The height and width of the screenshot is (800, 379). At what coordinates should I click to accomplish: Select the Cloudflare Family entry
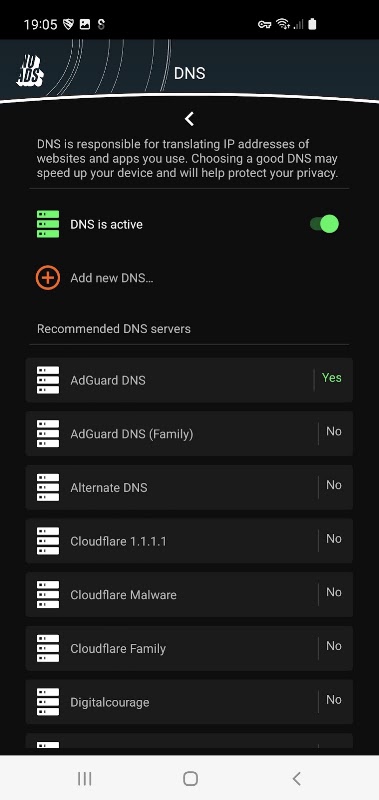click(189, 648)
